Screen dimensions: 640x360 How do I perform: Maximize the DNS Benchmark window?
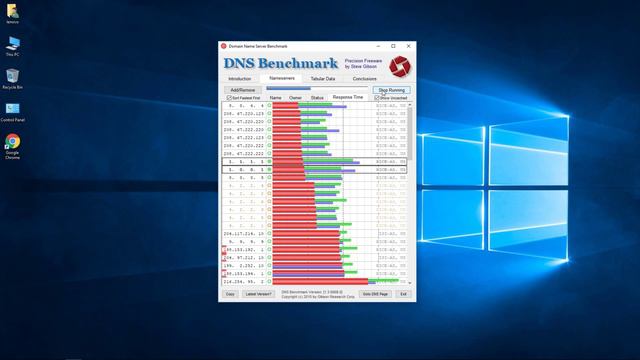click(x=393, y=46)
